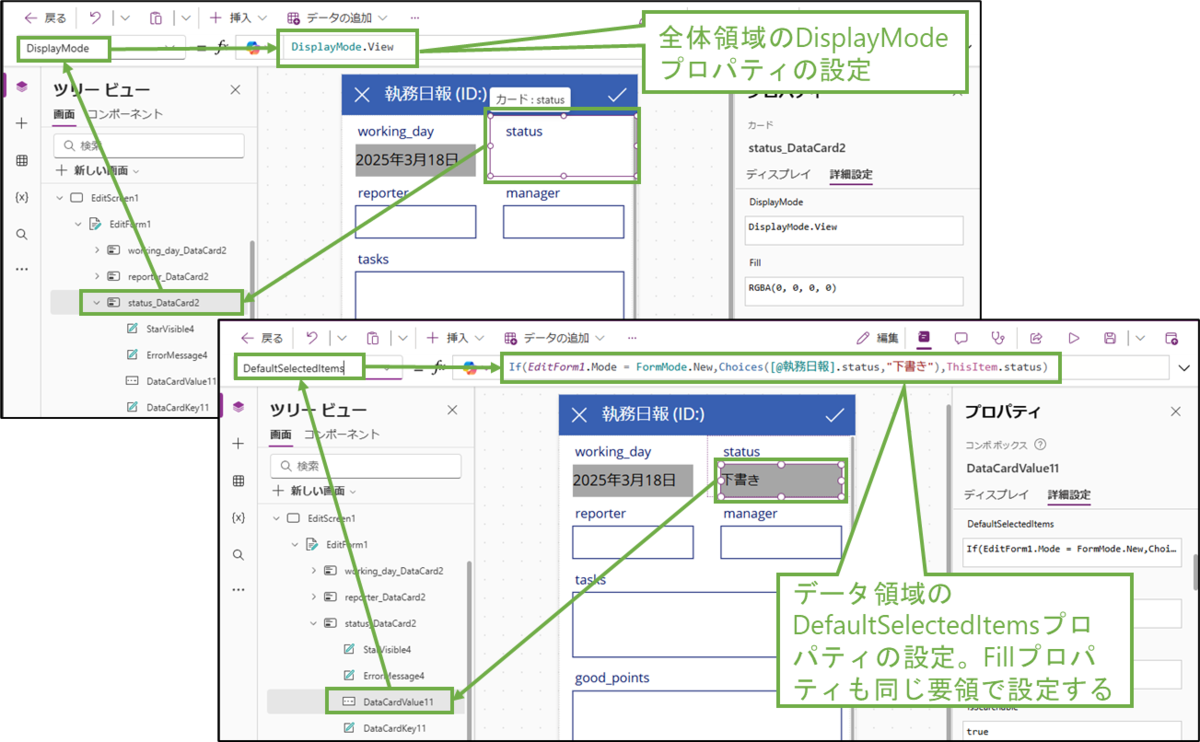The height and width of the screenshot is (742, 1200).
Task: Select ErrorMessage4 in the front window tree
Action: [393, 675]
